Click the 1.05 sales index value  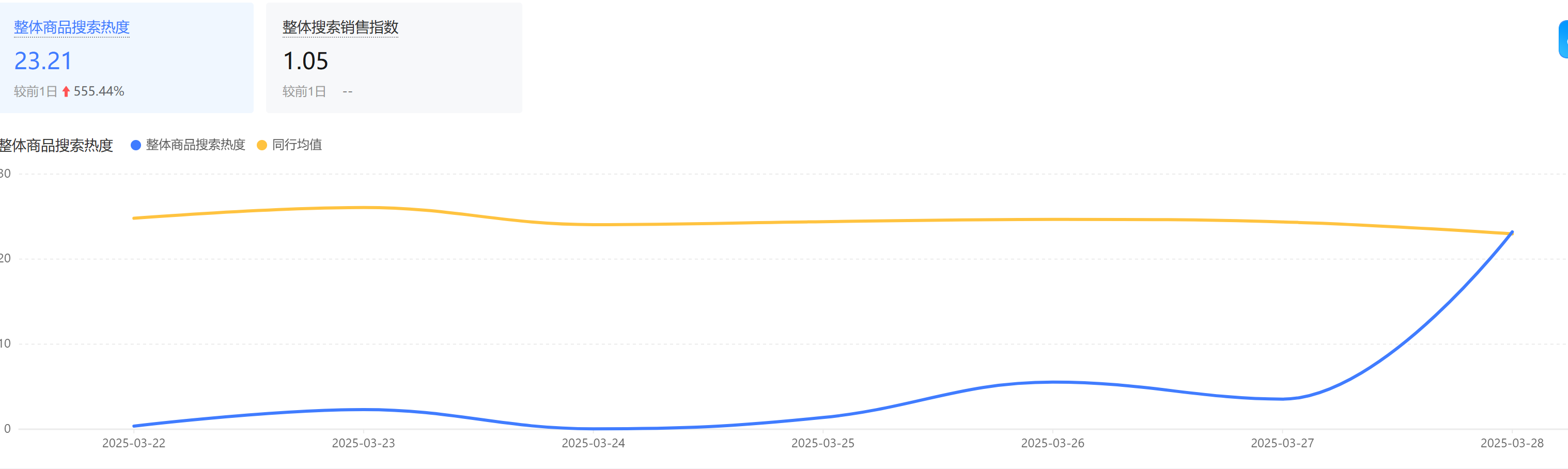tap(305, 61)
